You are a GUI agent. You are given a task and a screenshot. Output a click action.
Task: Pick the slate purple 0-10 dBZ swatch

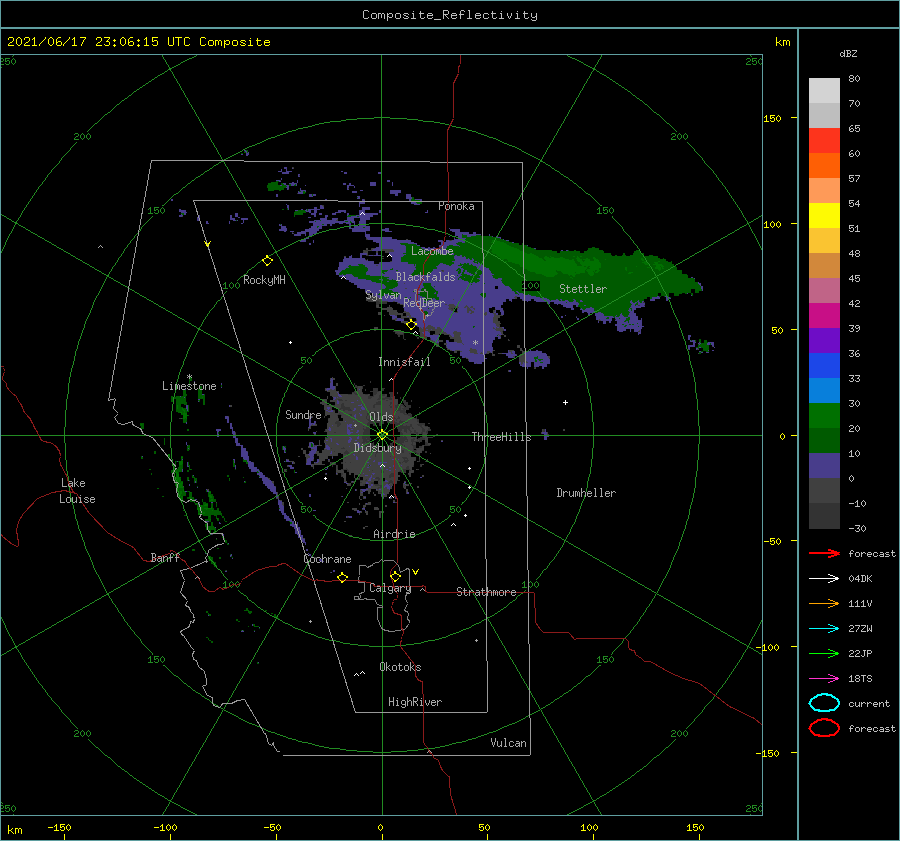tap(824, 466)
